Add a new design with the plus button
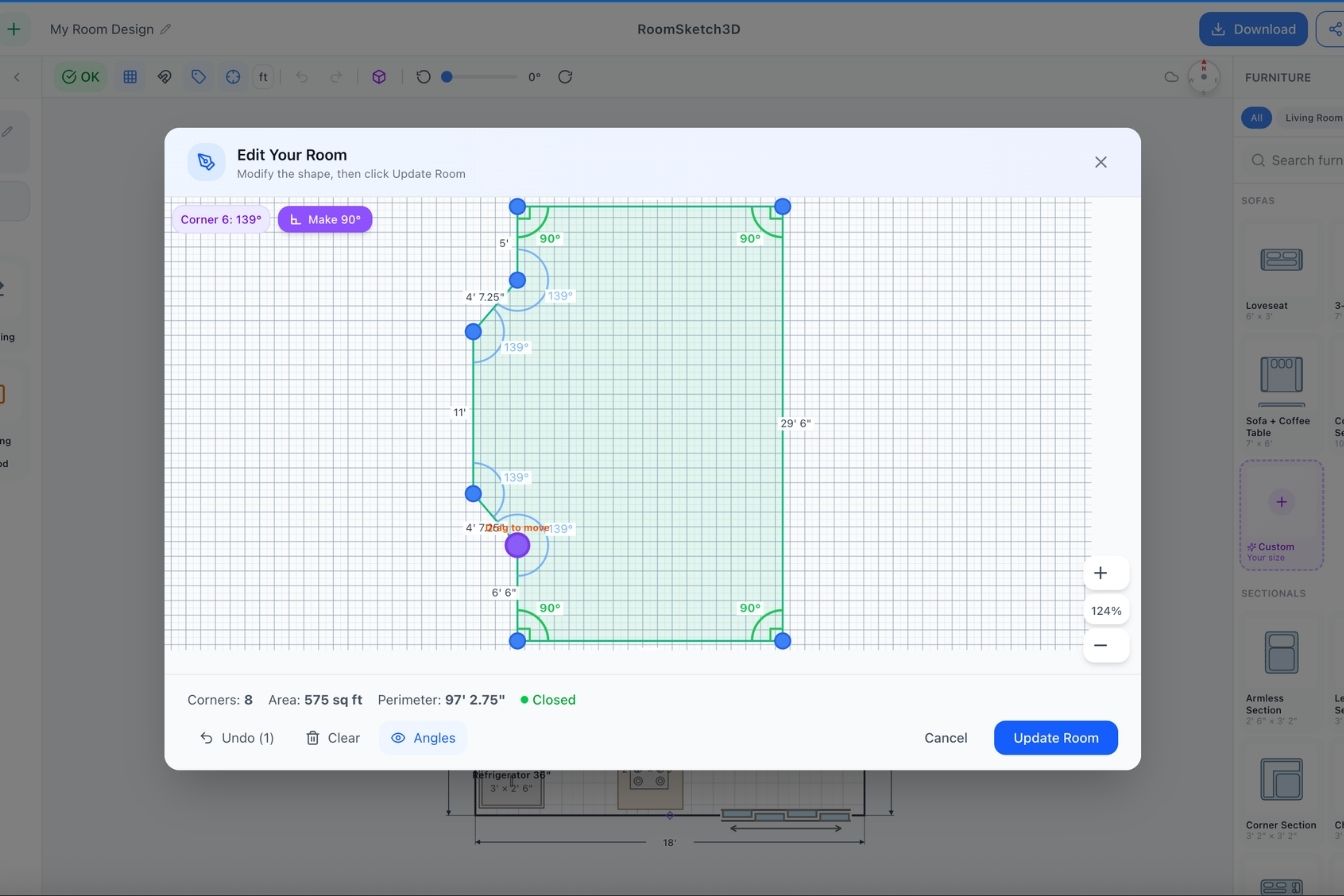The height and width of the screenshot is (896, 1344). tap(14, 29)
